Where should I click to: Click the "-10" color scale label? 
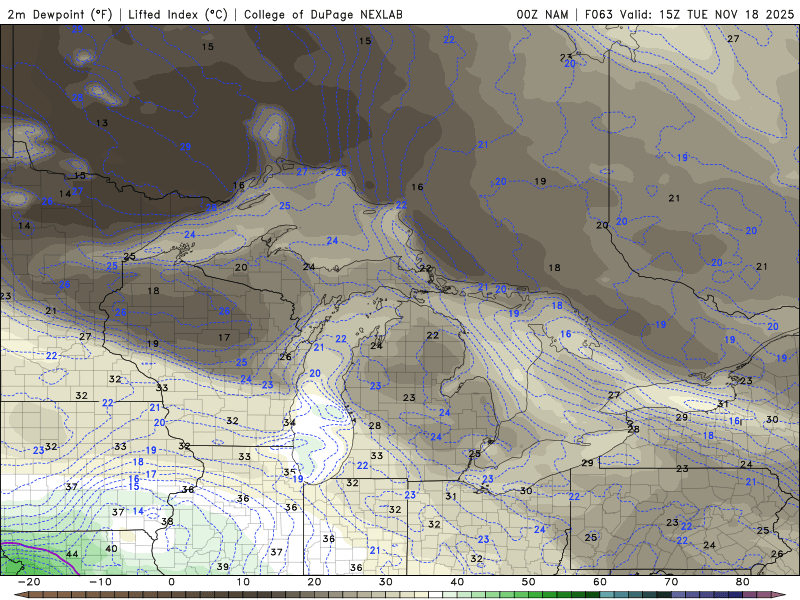pos(100,582)
